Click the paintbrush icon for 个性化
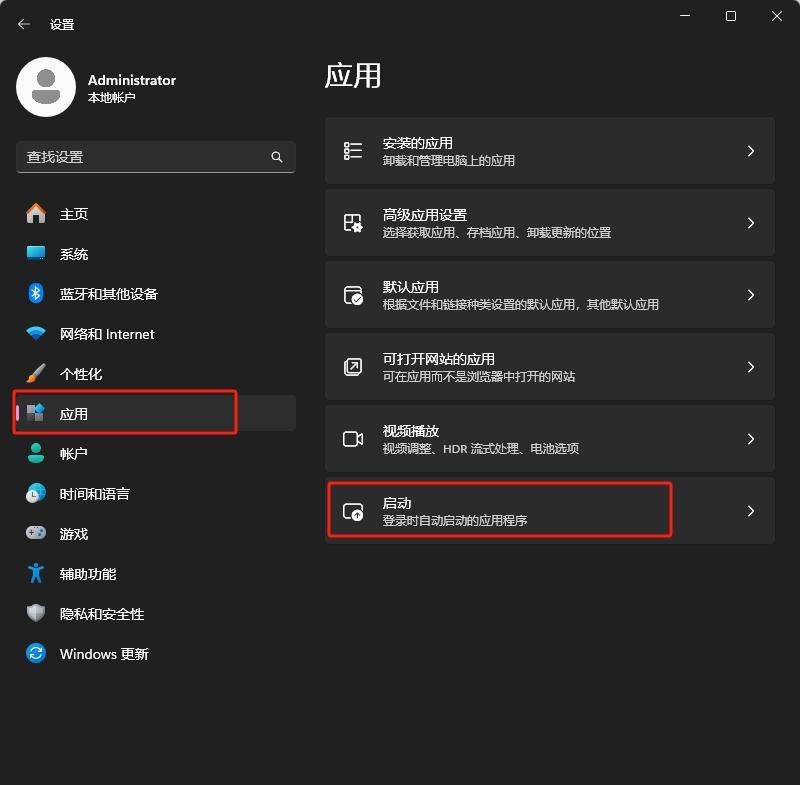Screen dimensions: 800x785 [x=36, y=374]
